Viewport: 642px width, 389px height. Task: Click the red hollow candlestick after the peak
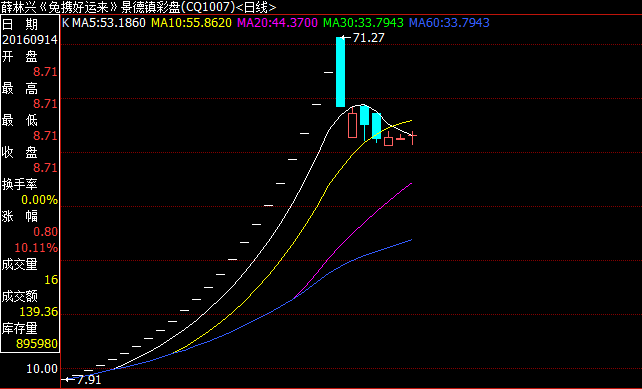click(353, 124)
